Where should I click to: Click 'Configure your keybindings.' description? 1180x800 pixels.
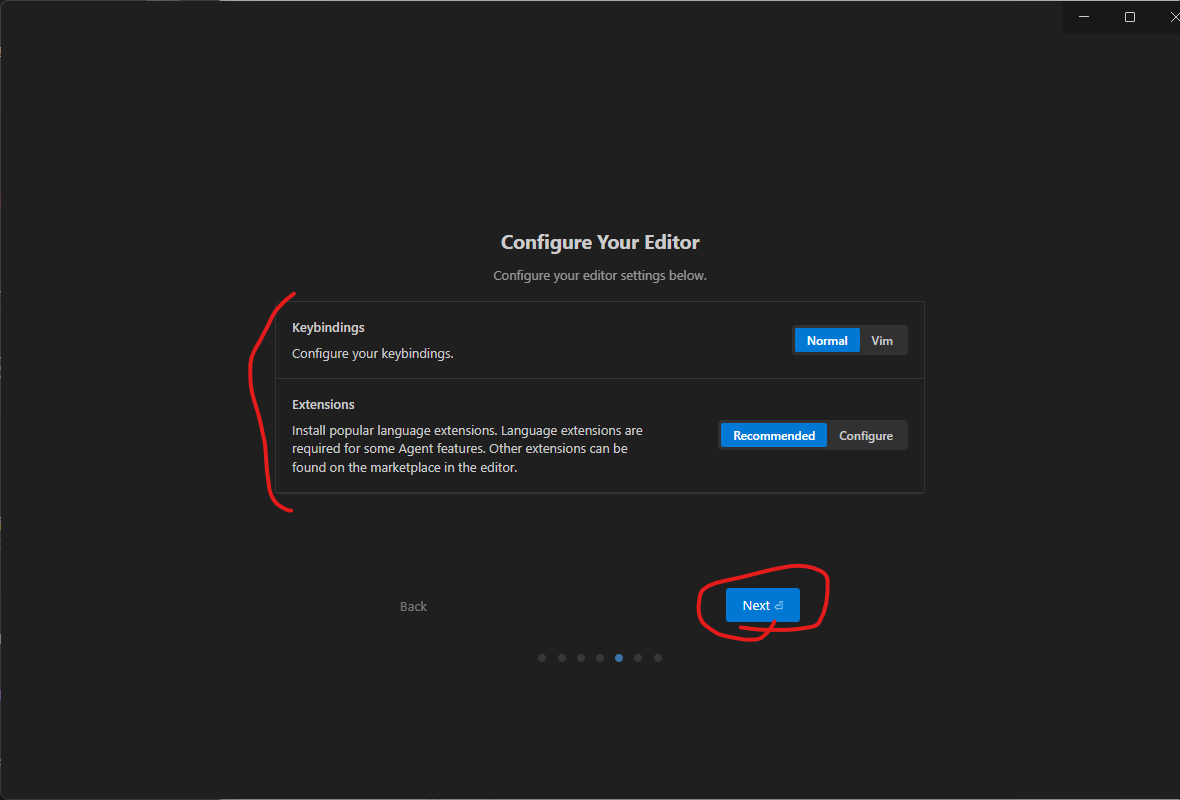373,354
